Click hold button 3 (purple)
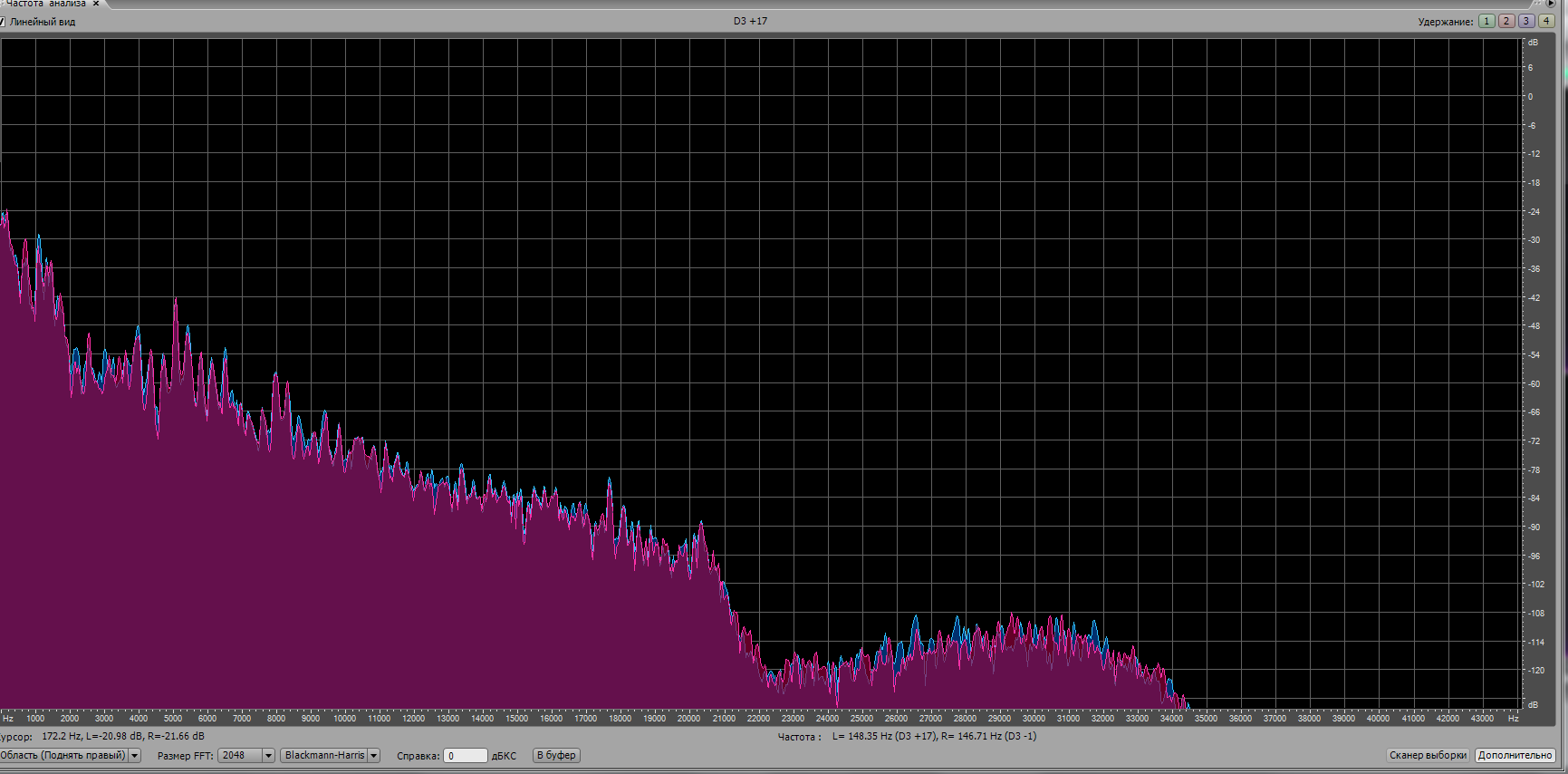The width and height of the screenshot is (1568, 774). (1526, 21)
